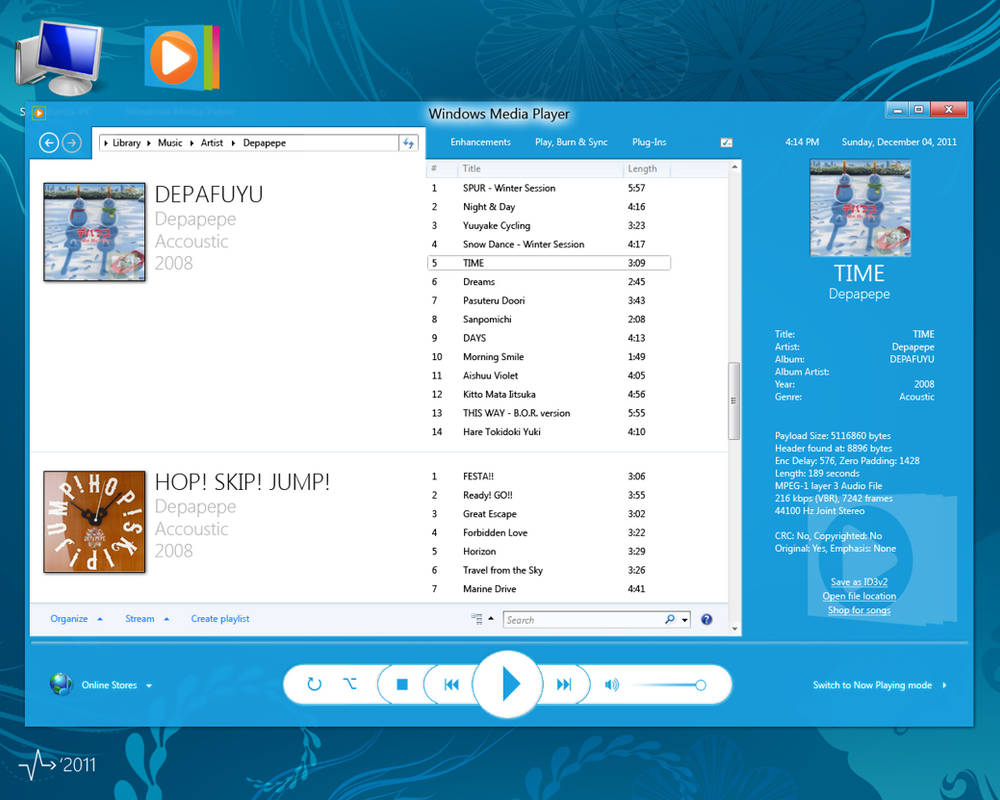Select track Marine Drive

click(x=548, y=589)
